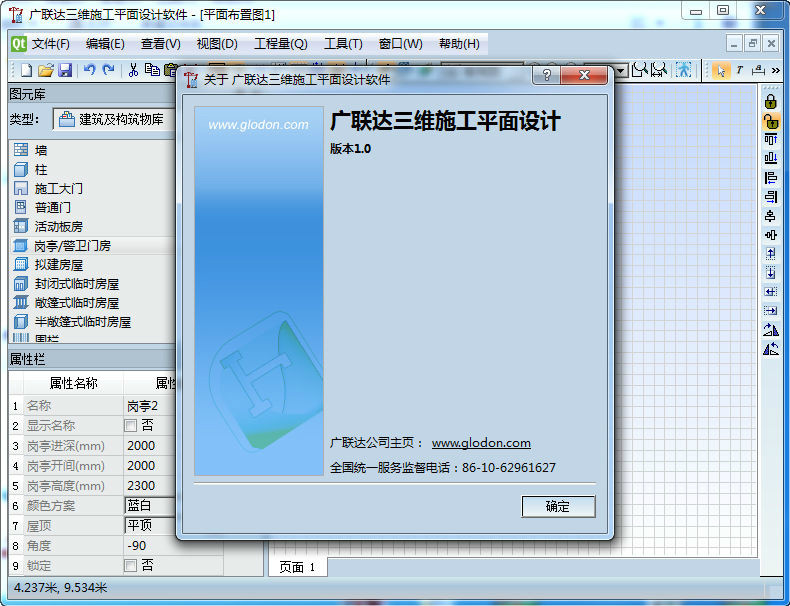Screen dimensions: 790x606
Task: Select 拟建房屋 in the element library
Action: (x=93, y=264)
